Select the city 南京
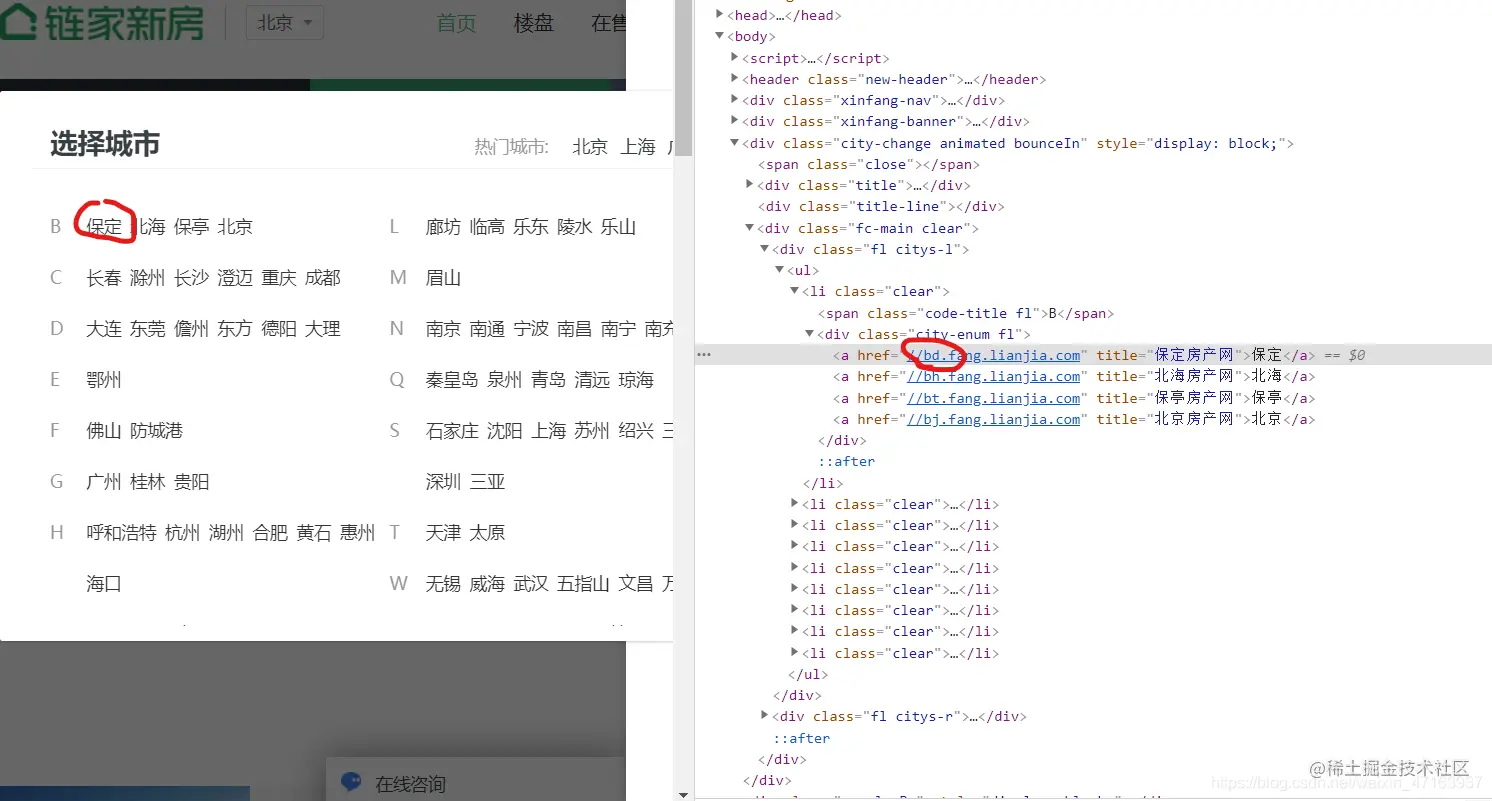The width and height of the screenshot is (1492, 801). (x=443, y=329)
